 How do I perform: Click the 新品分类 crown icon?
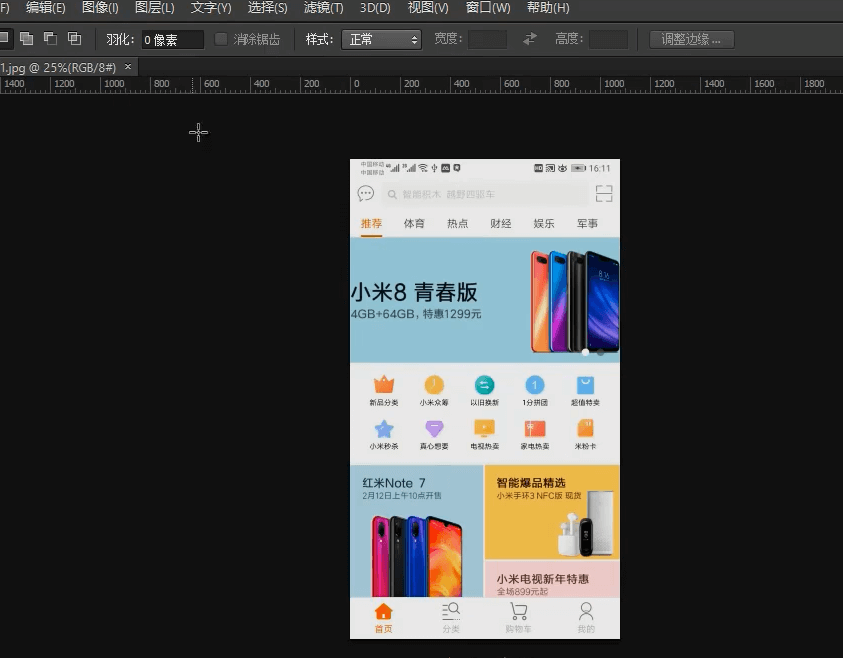pos(384,385)
